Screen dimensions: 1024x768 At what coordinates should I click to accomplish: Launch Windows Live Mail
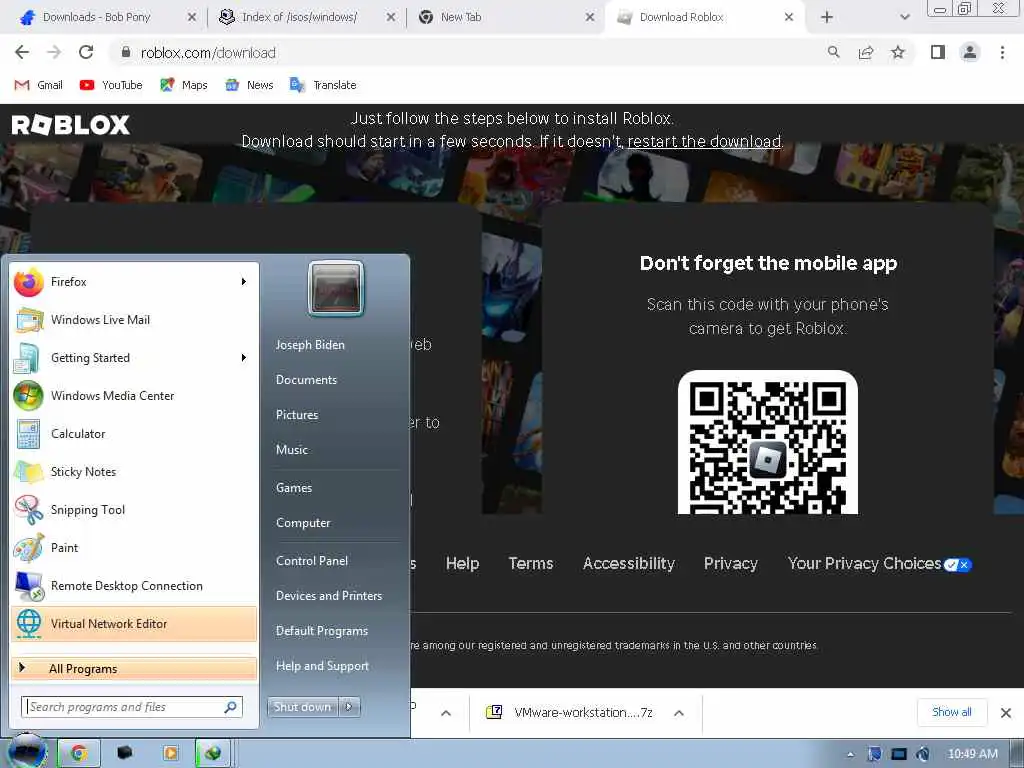pos(134,319)
